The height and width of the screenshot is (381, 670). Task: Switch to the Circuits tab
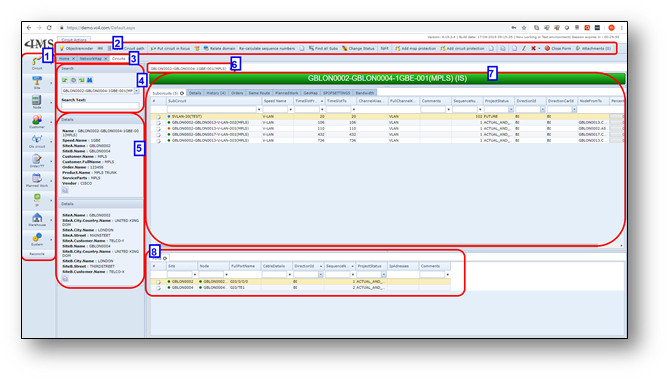click(118, 59)
